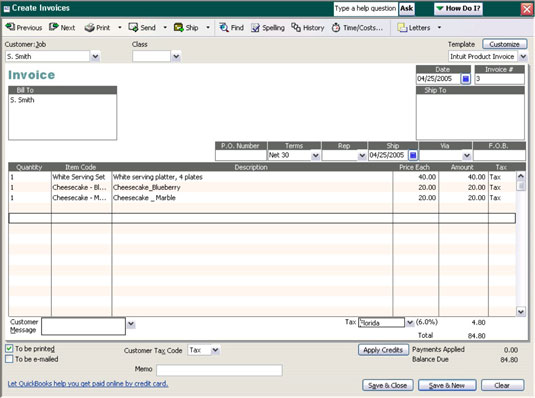Click the Letters toolbar button

click(414, 28)
